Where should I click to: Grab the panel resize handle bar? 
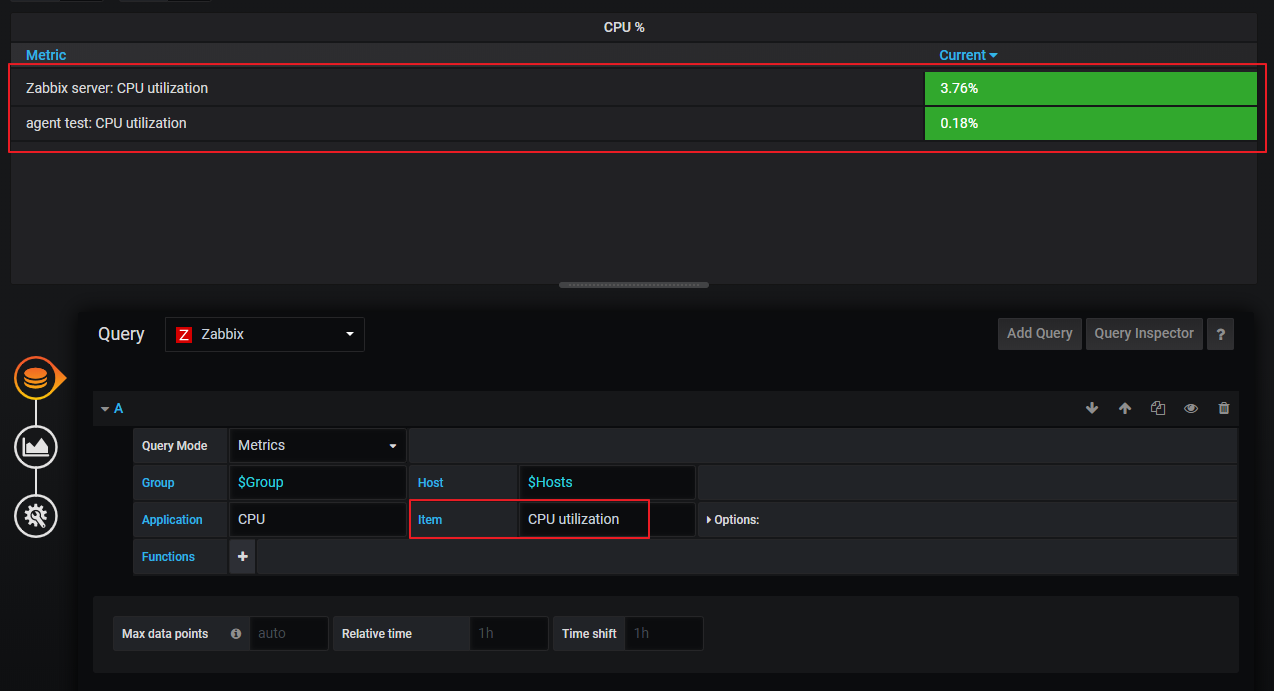click(x=634, y=285)
